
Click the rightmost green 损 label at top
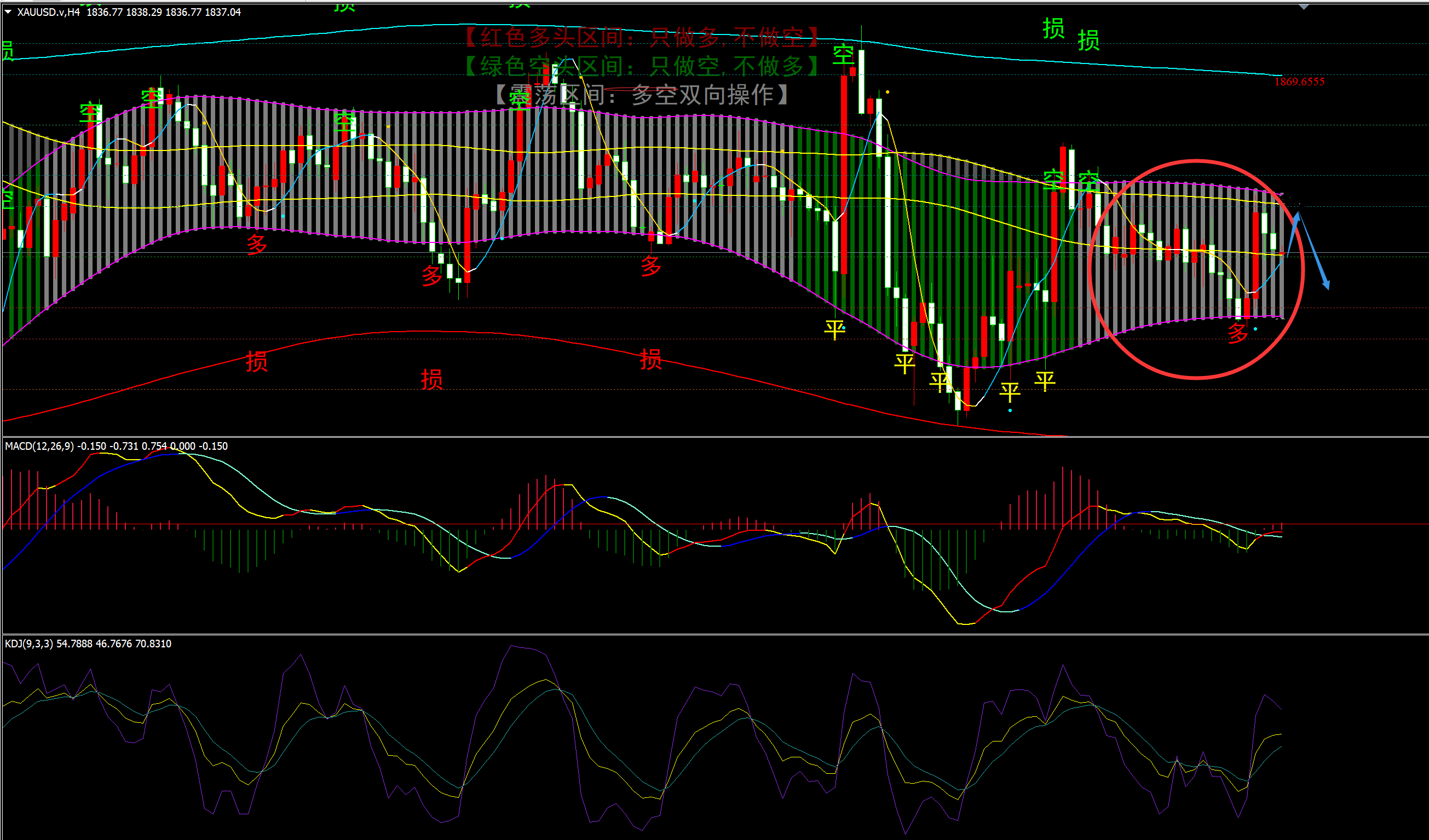pyautogui.click(x=1088, y=41)
